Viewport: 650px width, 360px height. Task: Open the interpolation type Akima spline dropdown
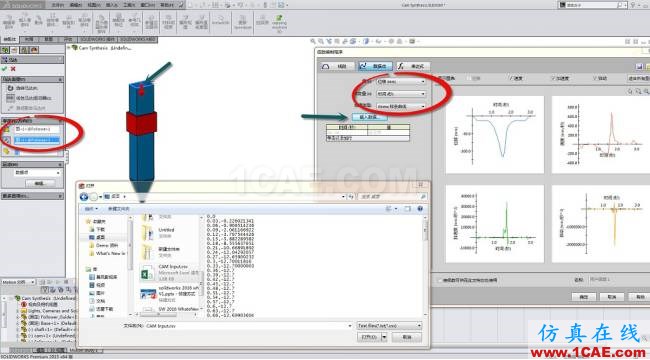pos(401,107)
